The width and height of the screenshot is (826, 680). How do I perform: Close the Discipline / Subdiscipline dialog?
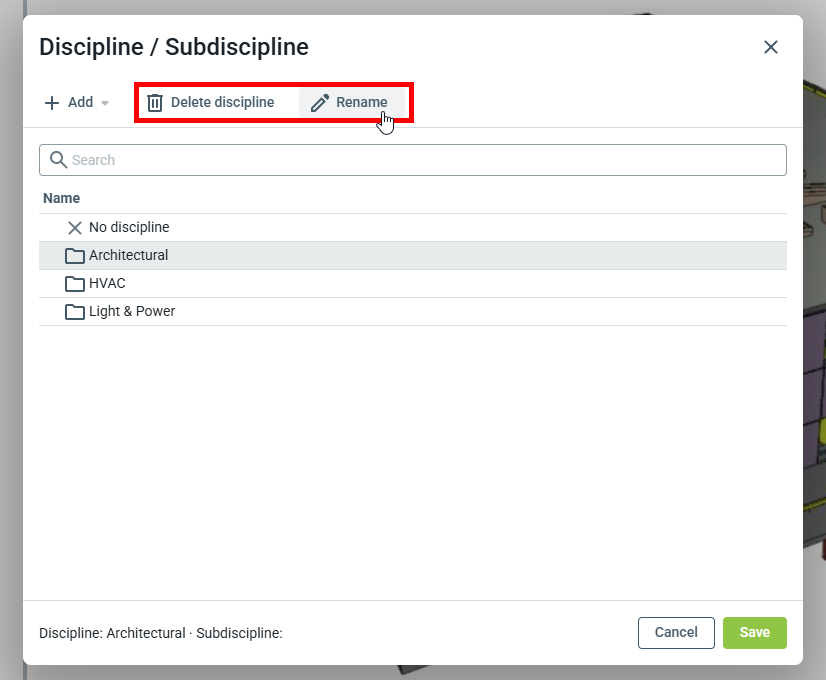click(x=770, y=47)
